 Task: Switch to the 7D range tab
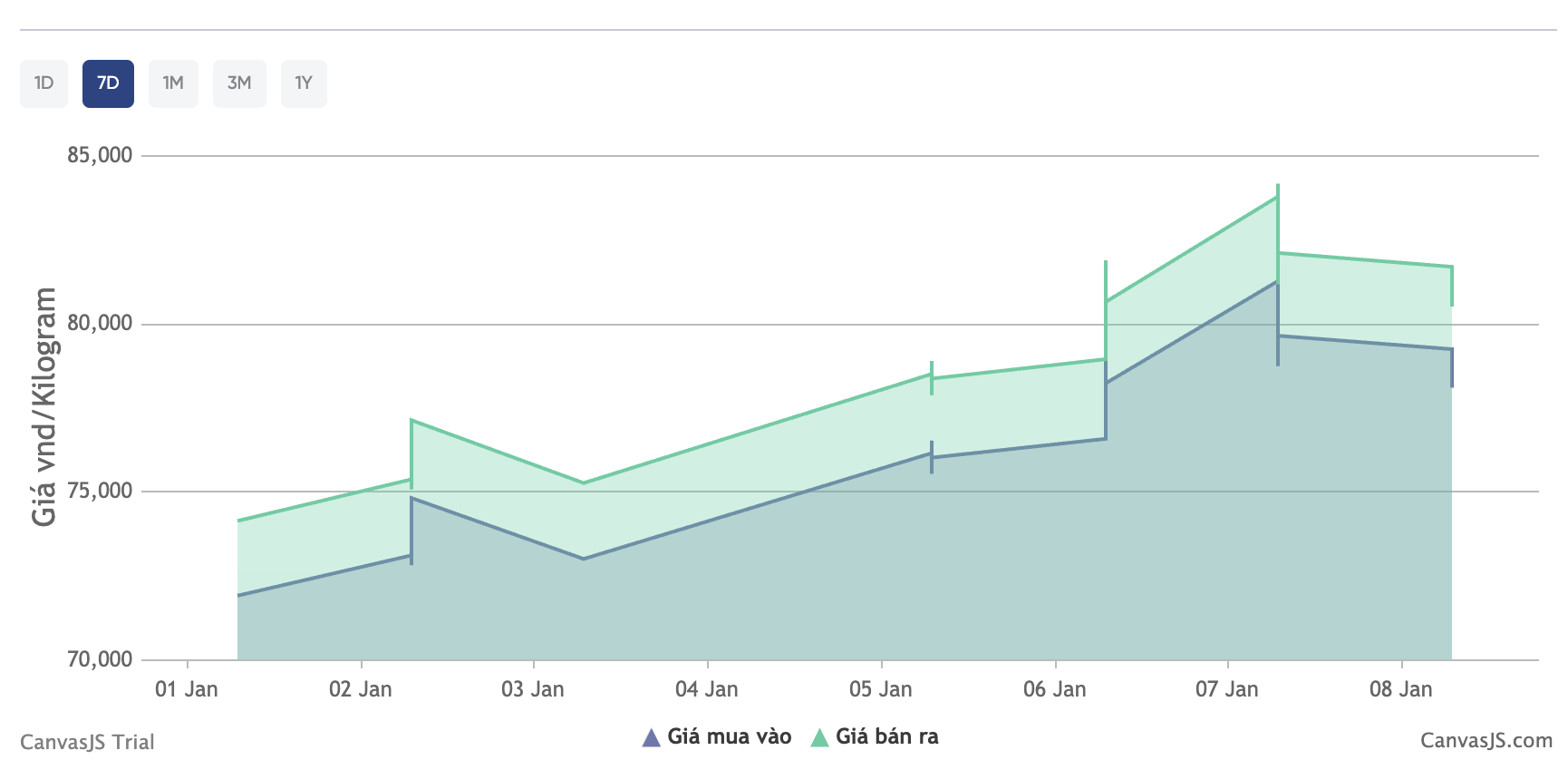[108, 83]
